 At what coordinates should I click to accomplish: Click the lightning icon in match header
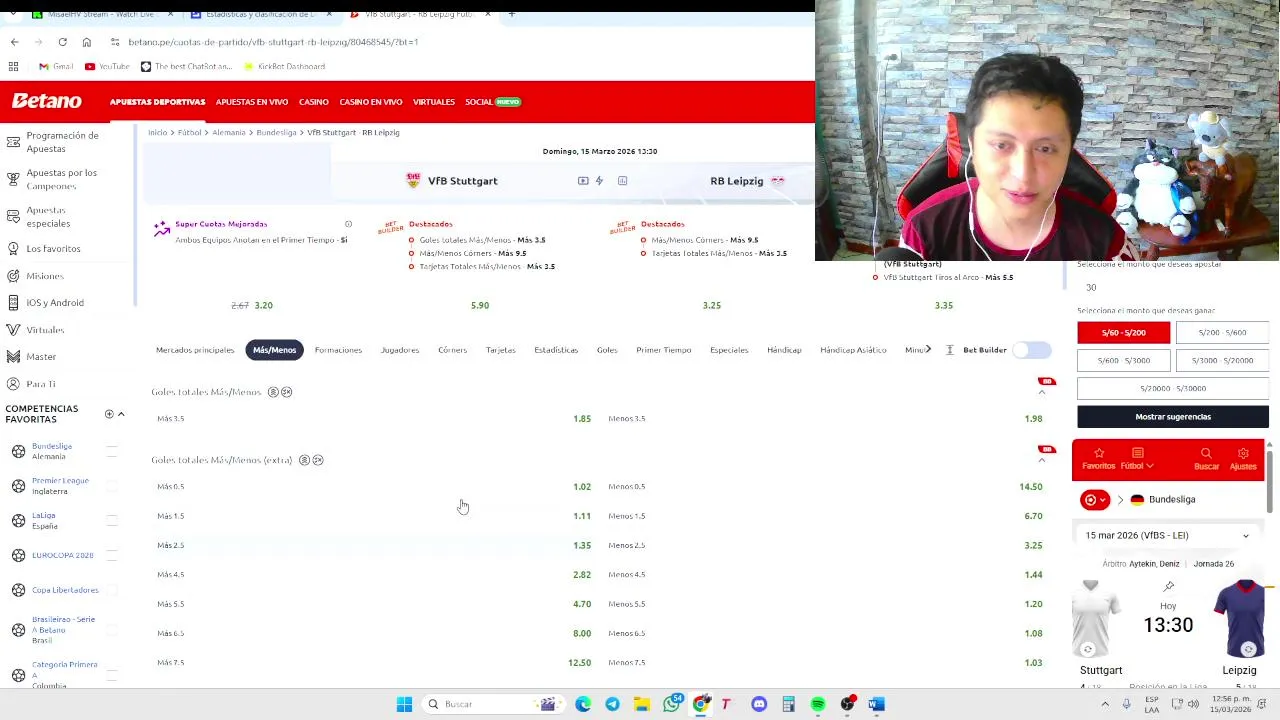599,181
